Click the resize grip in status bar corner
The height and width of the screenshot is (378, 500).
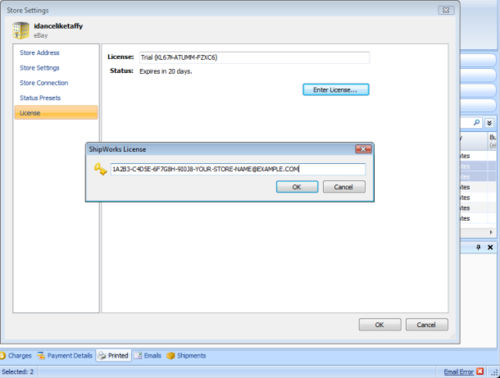click(494, 373)
